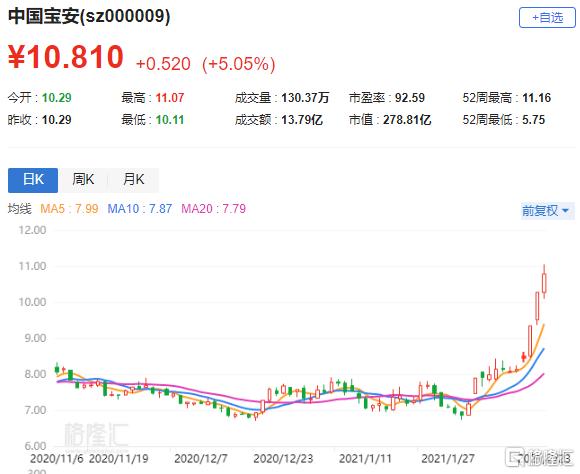This screenshot has height=474, width=580.
Task: Click the current price ¥10.810
Action: pos(66,57)
